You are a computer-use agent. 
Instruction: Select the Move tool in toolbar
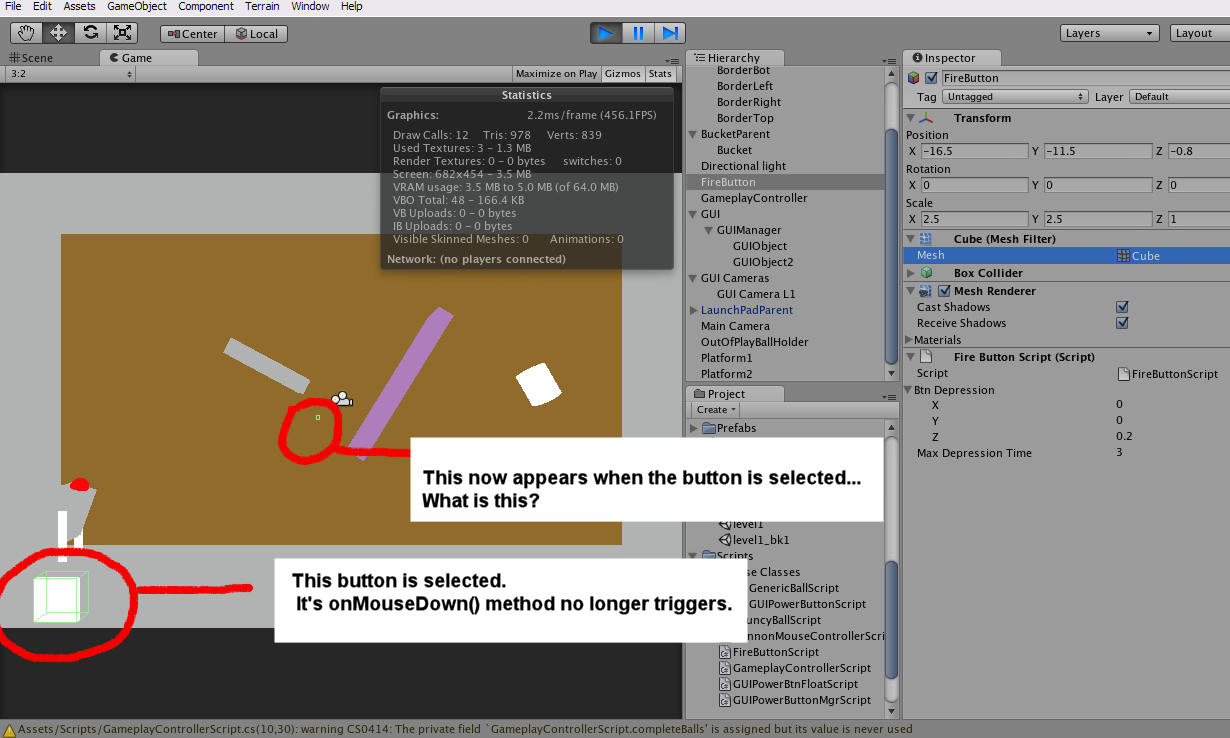(58, 33)
